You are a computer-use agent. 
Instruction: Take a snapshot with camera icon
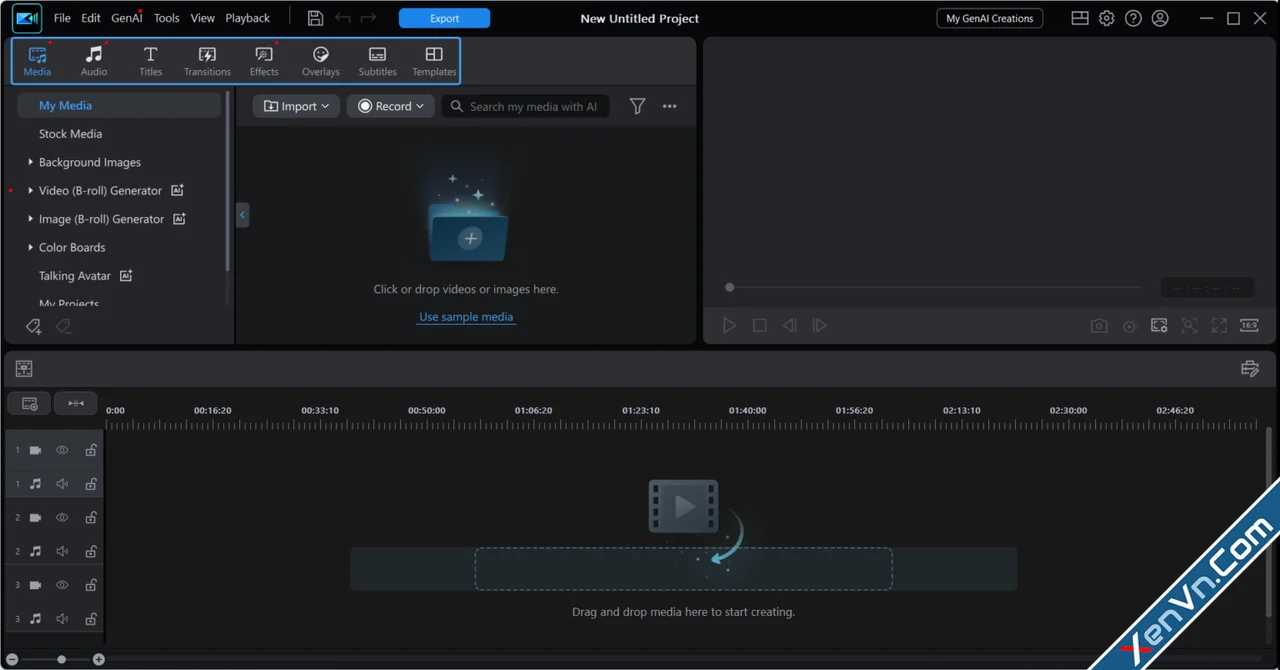click(1099, 325)
